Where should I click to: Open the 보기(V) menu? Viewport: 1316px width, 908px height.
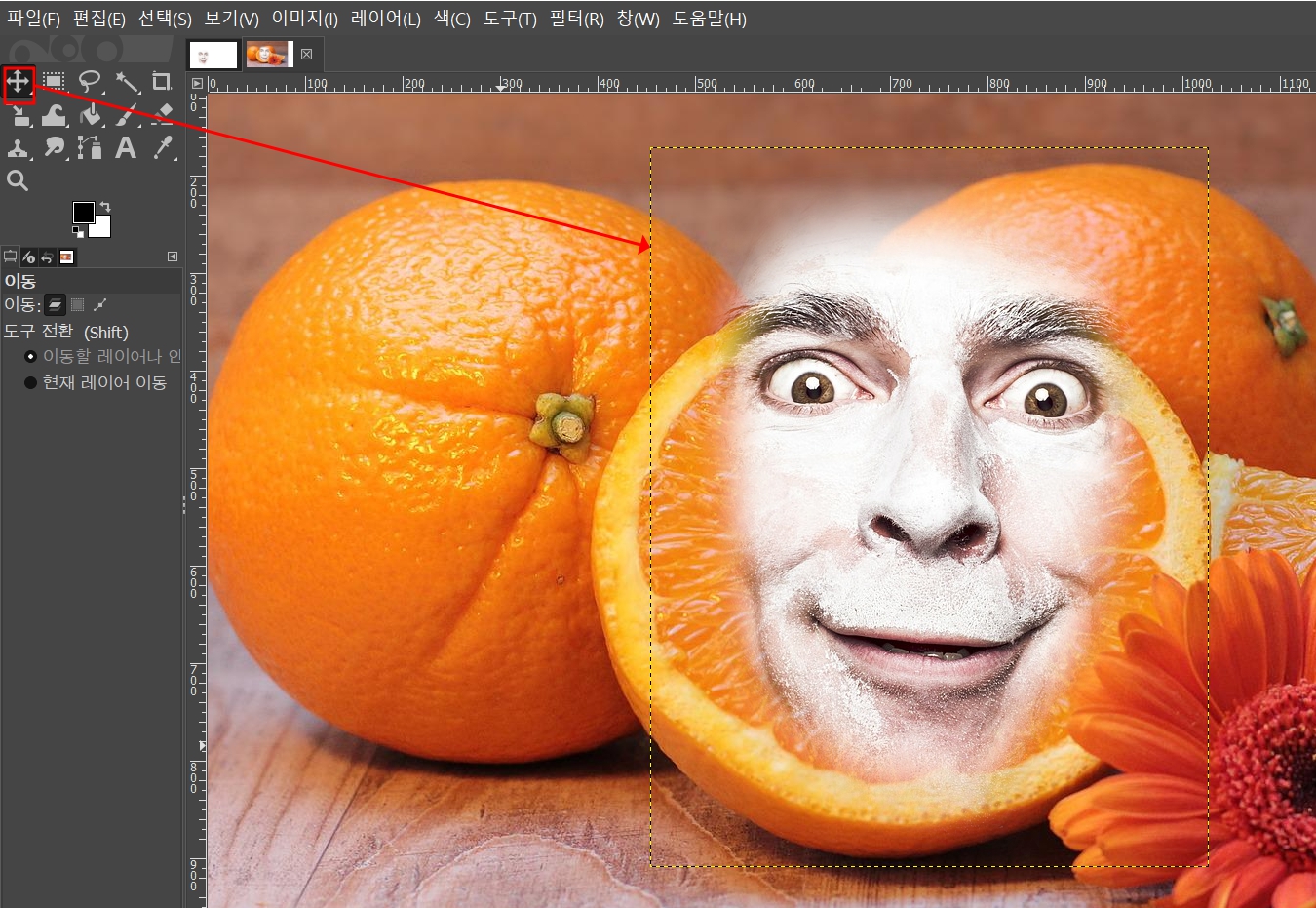coord(231,19)
